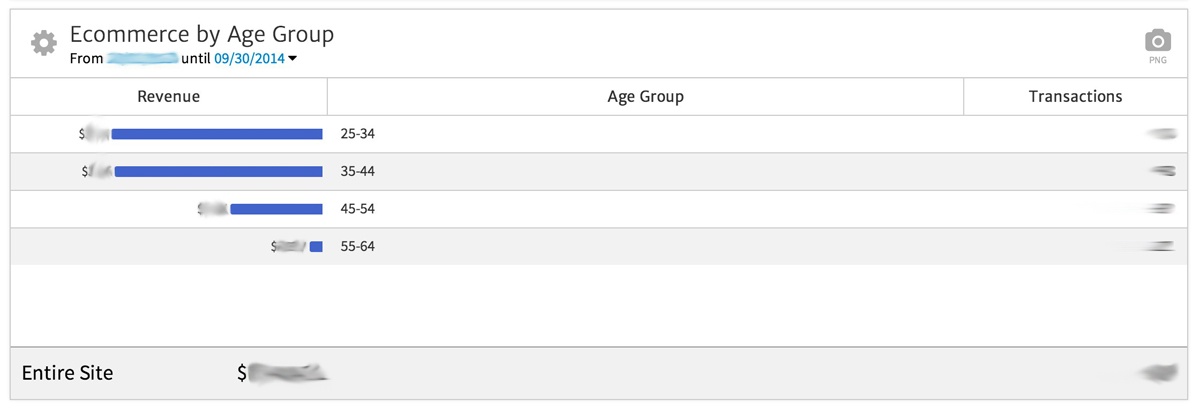Screen dimensions: 1200x414
Task: Expand the date range dropdown arrow
Action: coord(293,59)
